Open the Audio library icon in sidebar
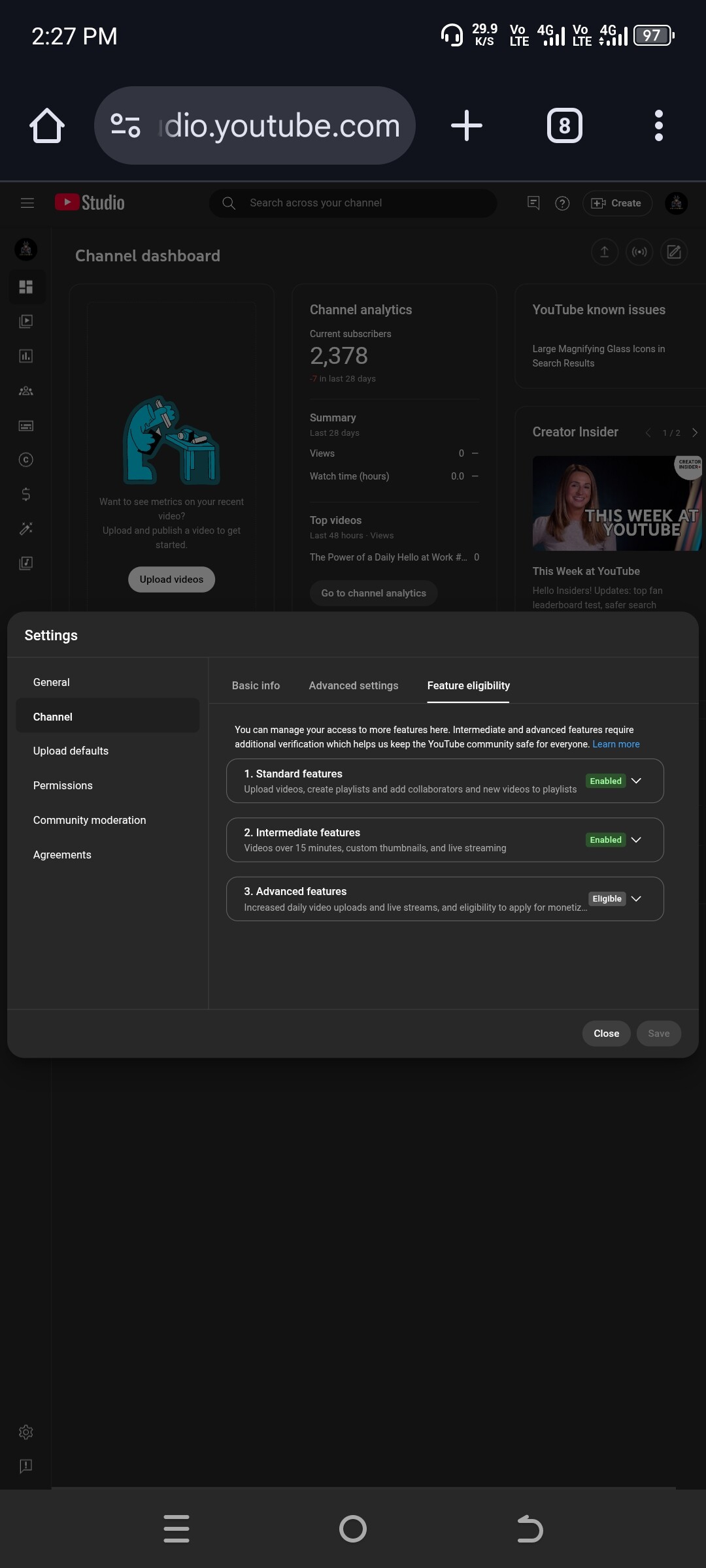This screenshot has height=1568, width=706. coord(26,563)
